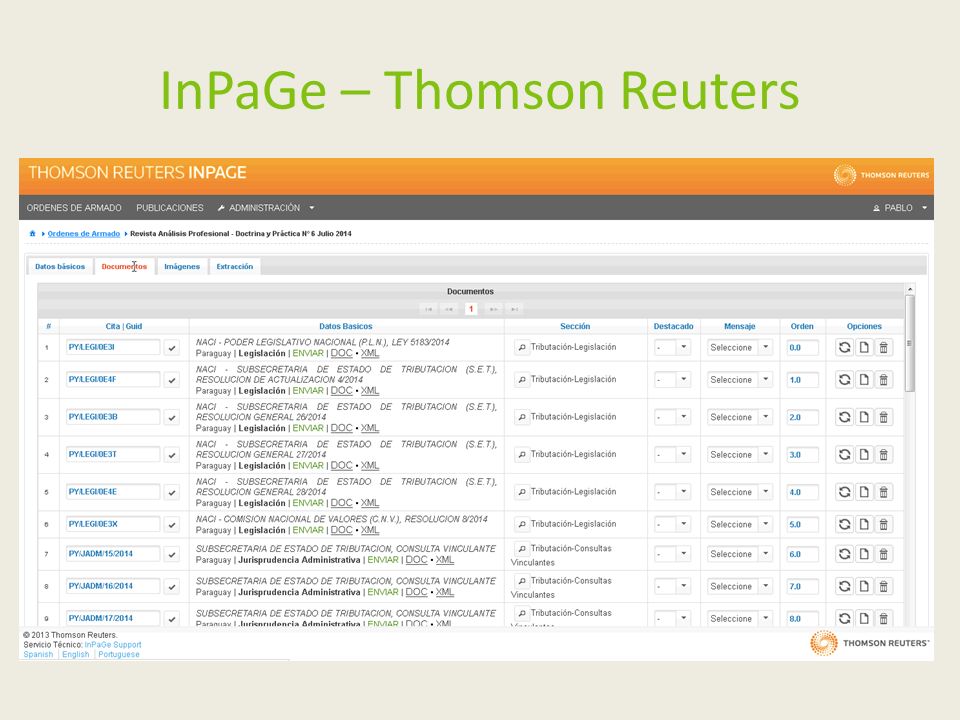Click ENVIAR link in row 1
The height and width of the screenshot is (720, 960).
tap(308, 353)
